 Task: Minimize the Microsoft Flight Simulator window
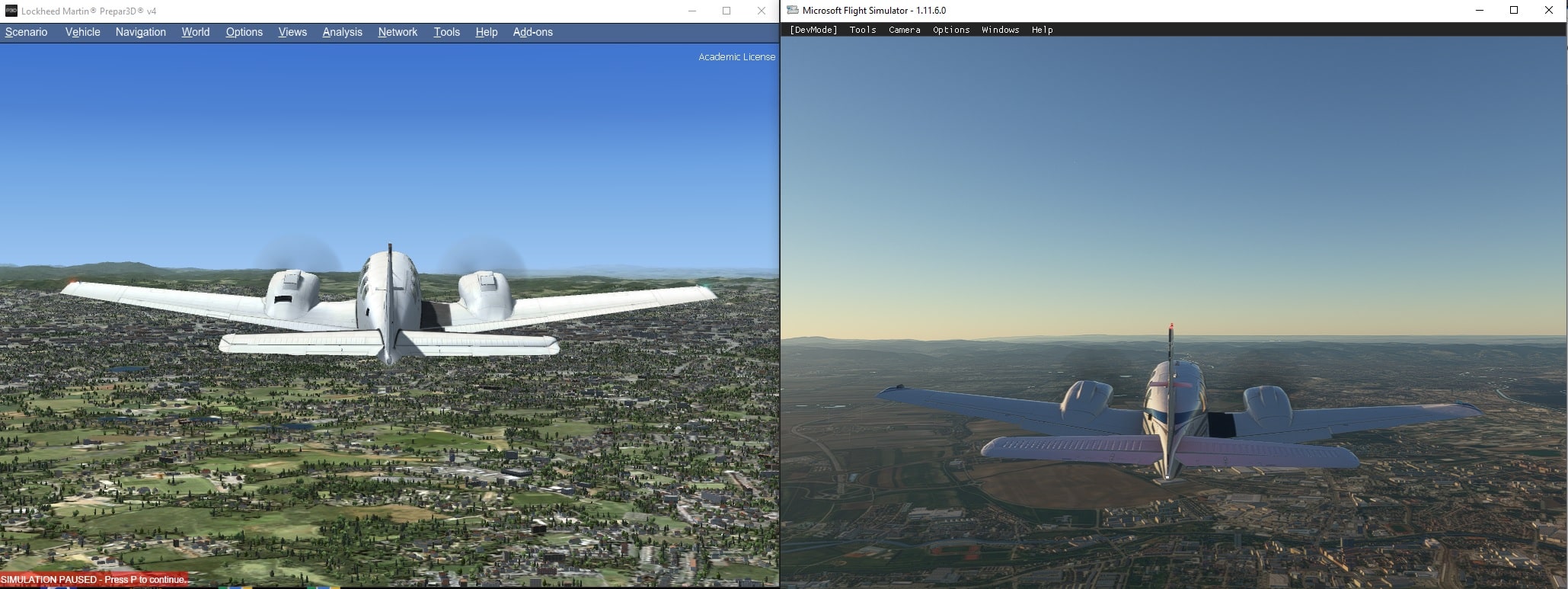1479,11
